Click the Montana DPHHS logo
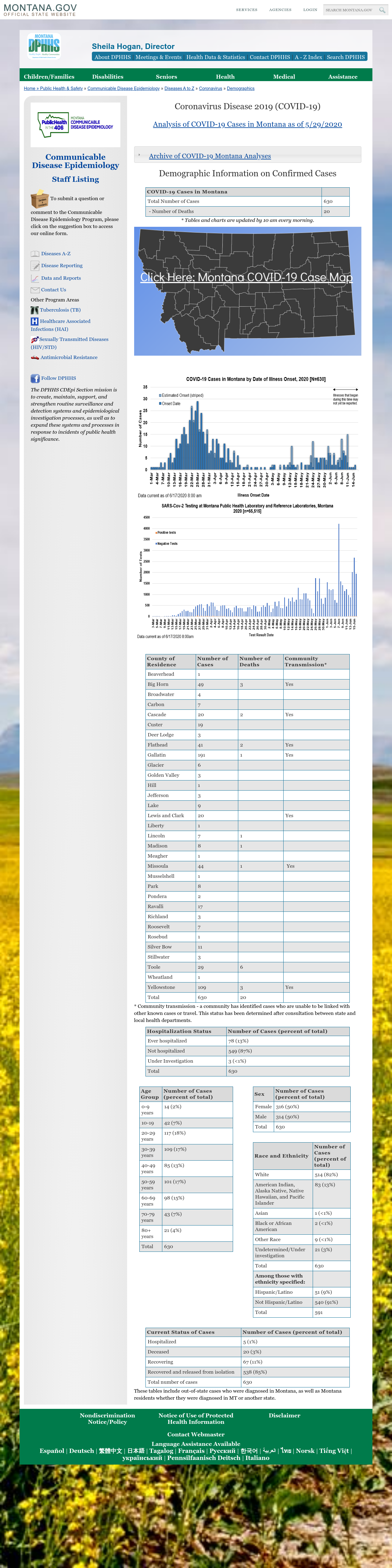Screen dimensions: 392x1568 [x=44, y=46]
